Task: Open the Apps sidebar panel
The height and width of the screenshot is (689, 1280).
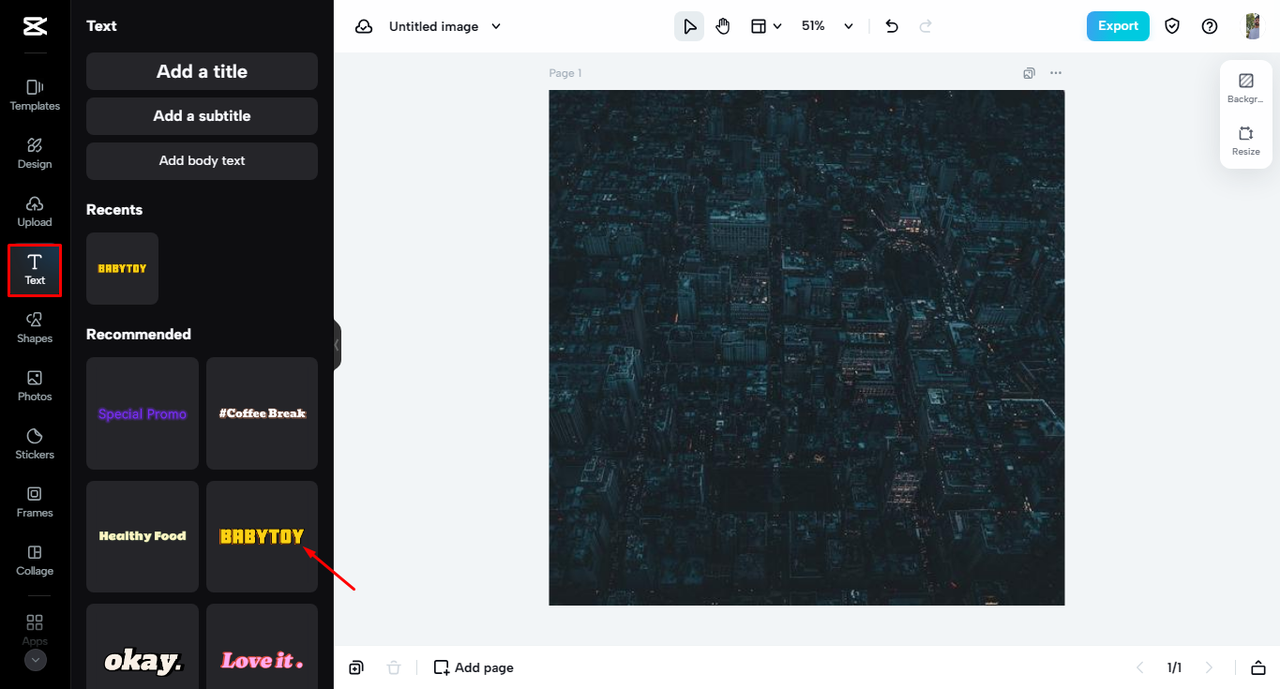Action: pos(35,629)
